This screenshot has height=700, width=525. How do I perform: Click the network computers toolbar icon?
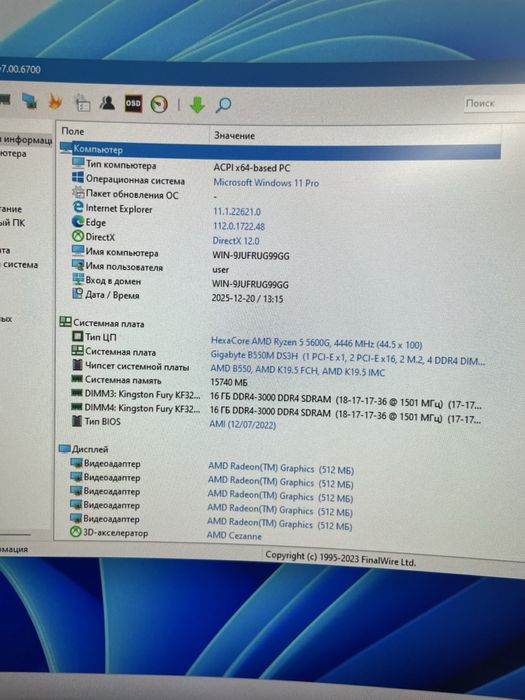30,101
